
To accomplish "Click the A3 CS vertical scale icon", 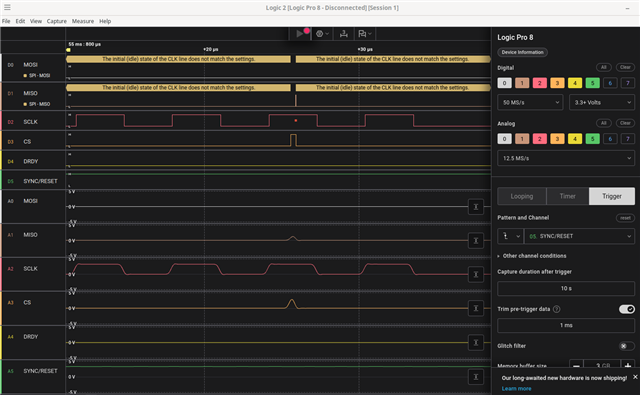I will tap(476, 308).
